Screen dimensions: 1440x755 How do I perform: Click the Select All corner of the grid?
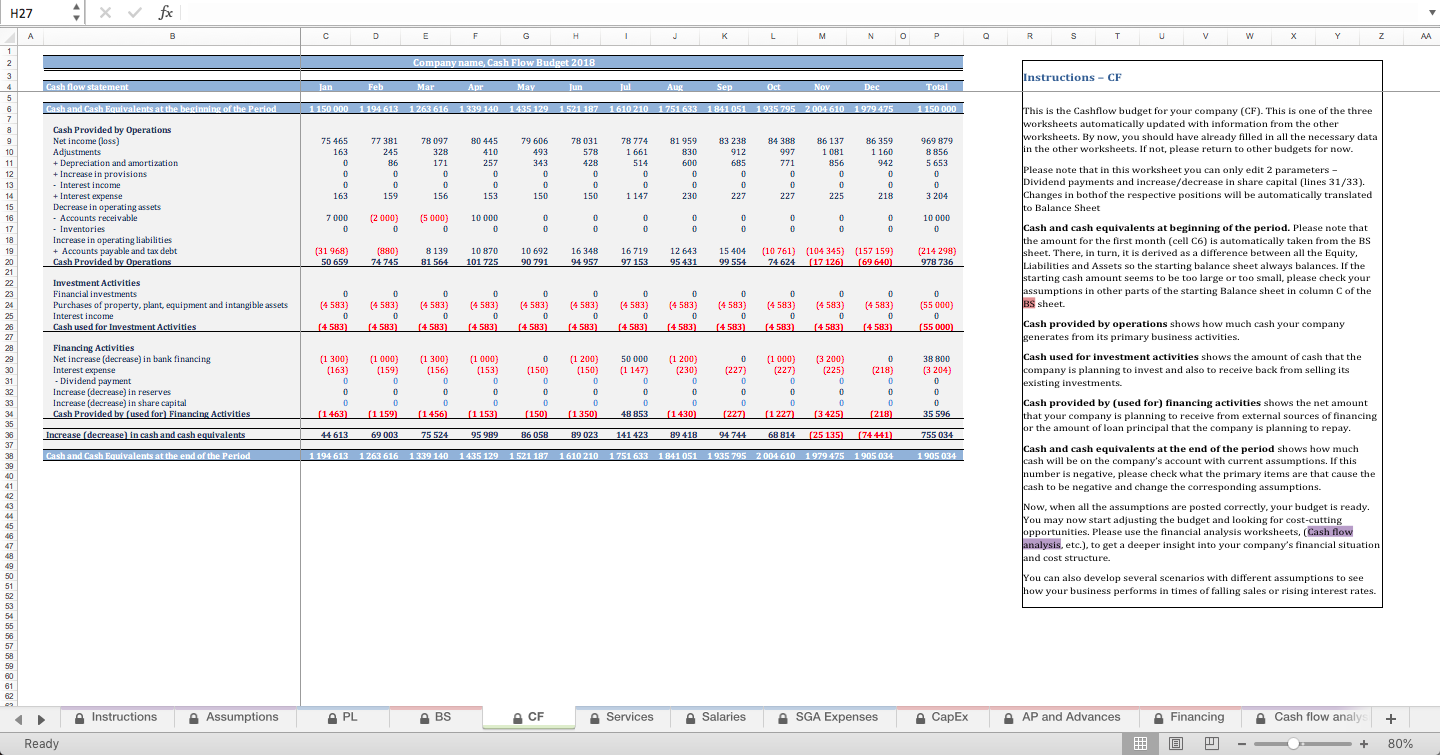(x=7, y=37)
